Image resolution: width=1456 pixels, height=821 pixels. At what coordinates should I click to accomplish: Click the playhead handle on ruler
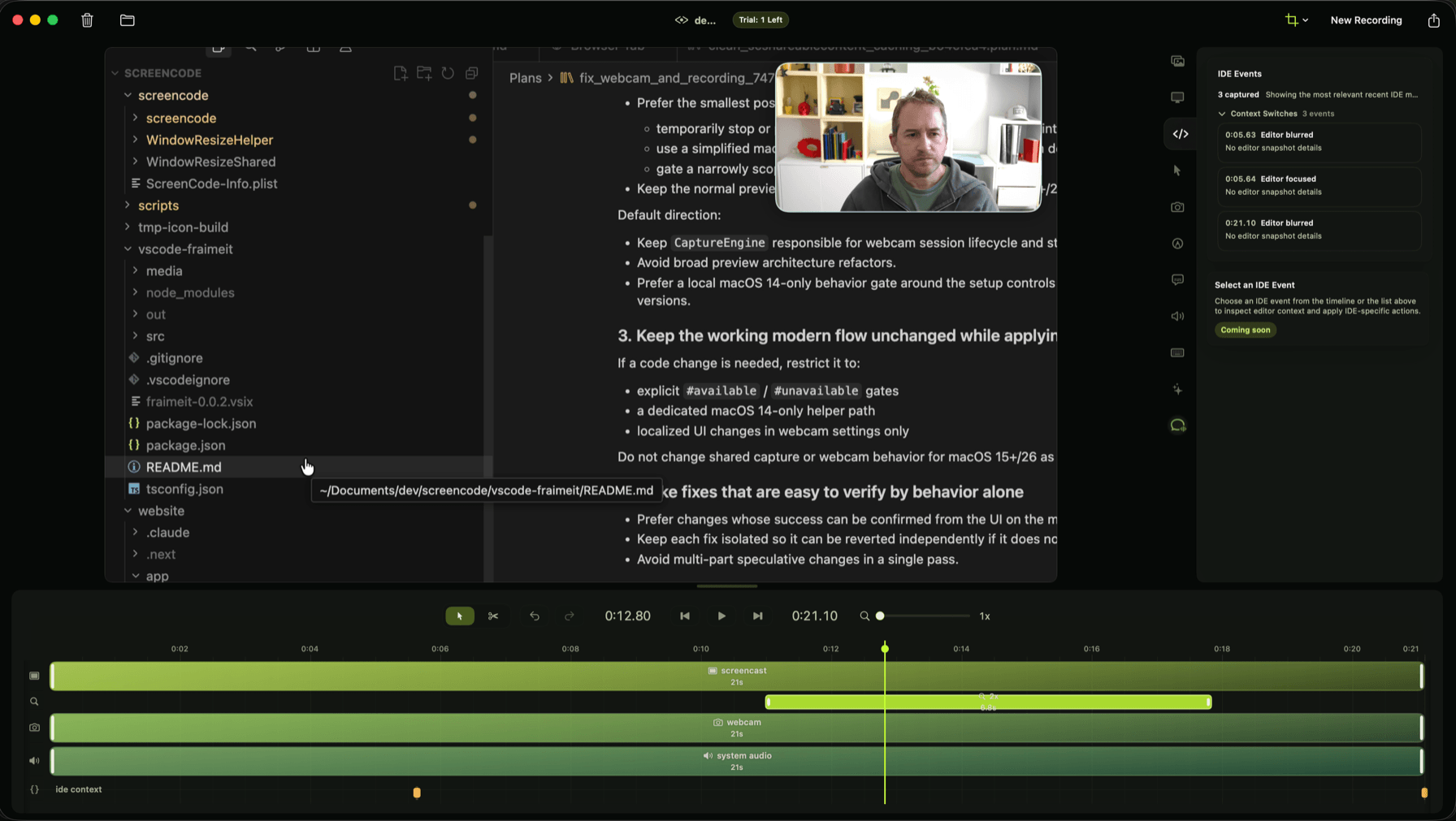[885, 648]
